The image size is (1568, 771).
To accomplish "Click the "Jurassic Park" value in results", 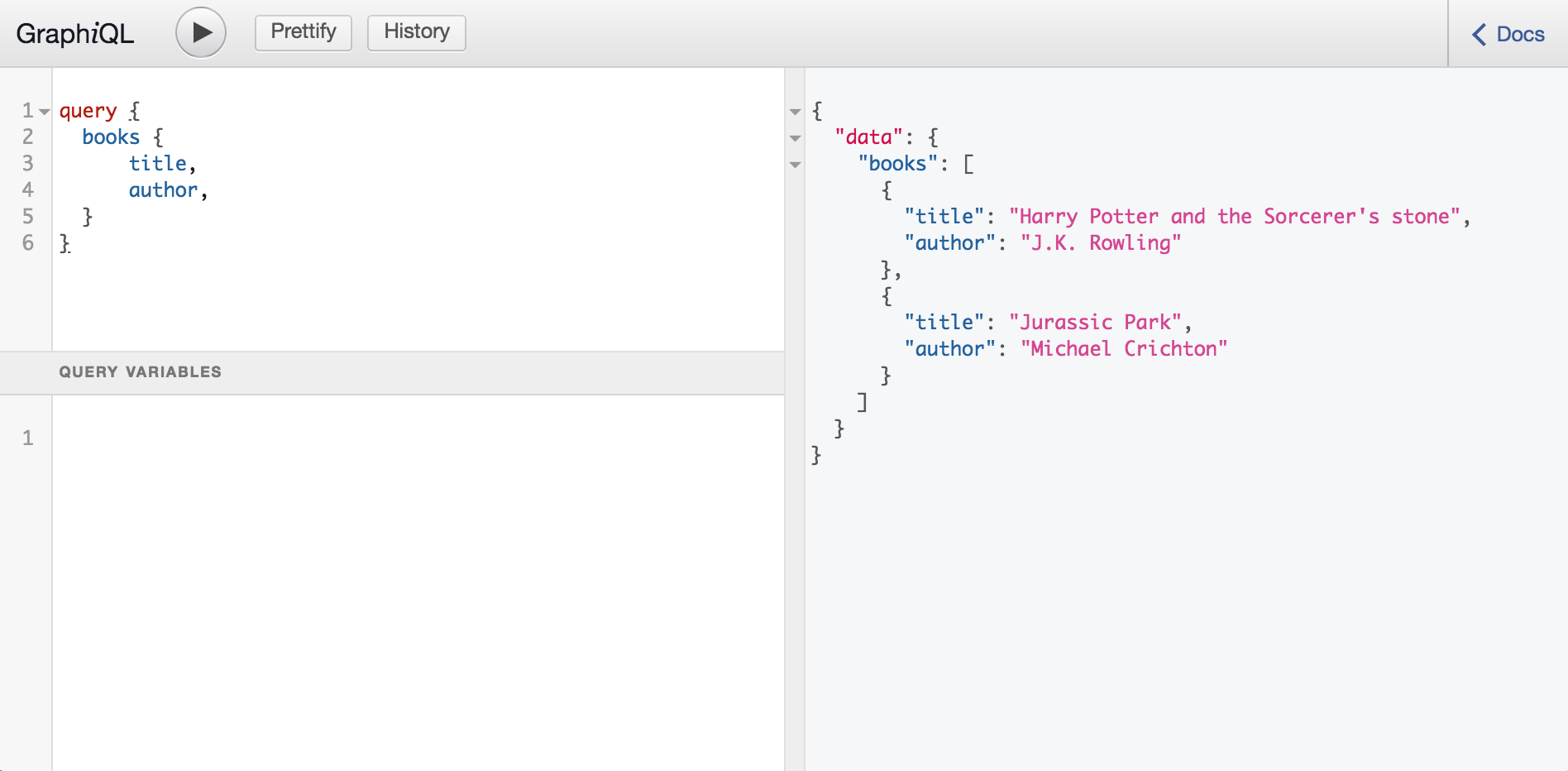I will [x=1095, y=323].
